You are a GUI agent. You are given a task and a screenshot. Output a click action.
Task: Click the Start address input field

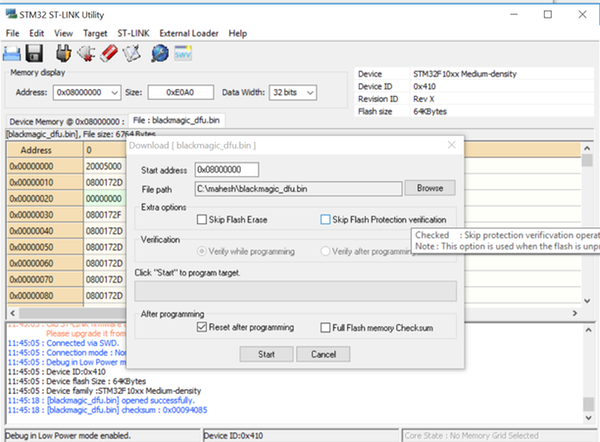tap(227, 170)
